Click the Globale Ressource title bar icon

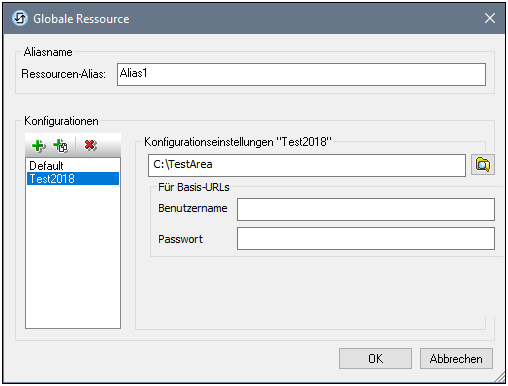pyautogui.click(x=20, y=18)
